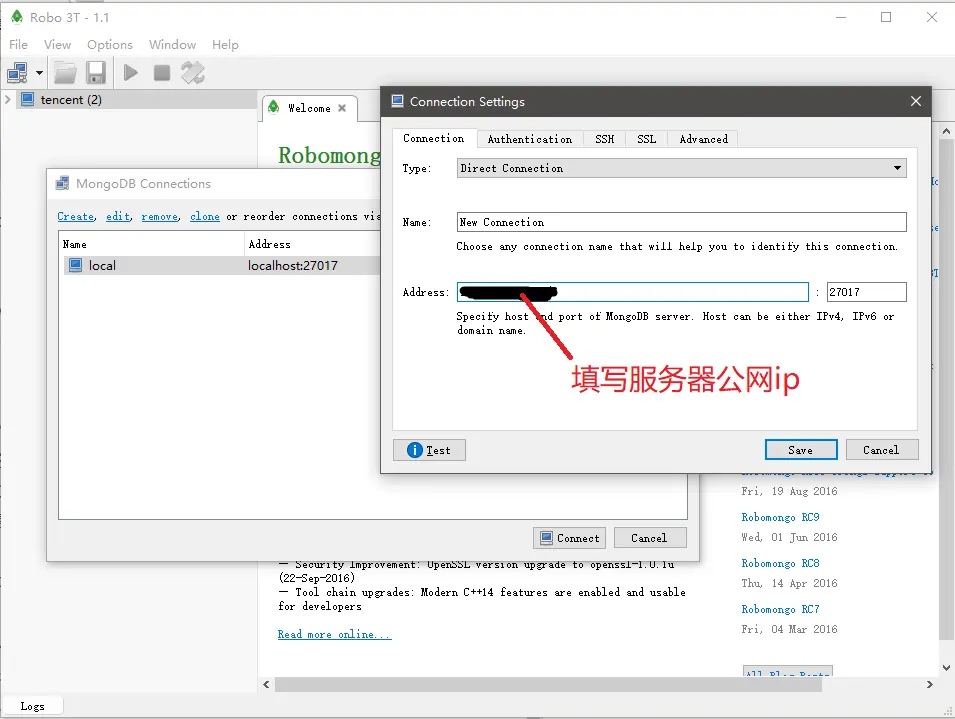The height and width of the screenshot is (719, 955).
Task: Switch to the Advanced tab
Action: click(703, 139)
